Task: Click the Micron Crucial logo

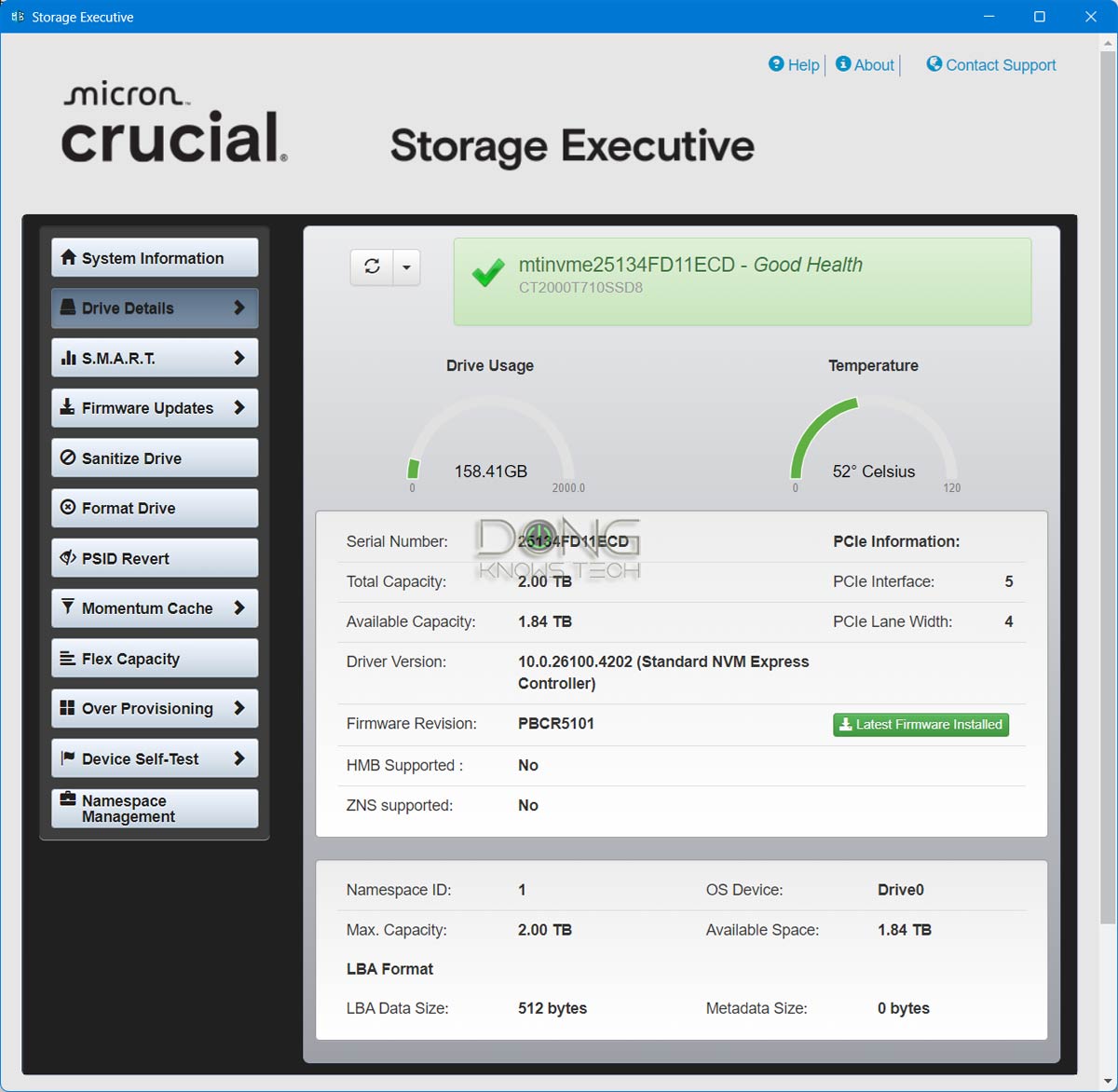Action: point(174,124)
